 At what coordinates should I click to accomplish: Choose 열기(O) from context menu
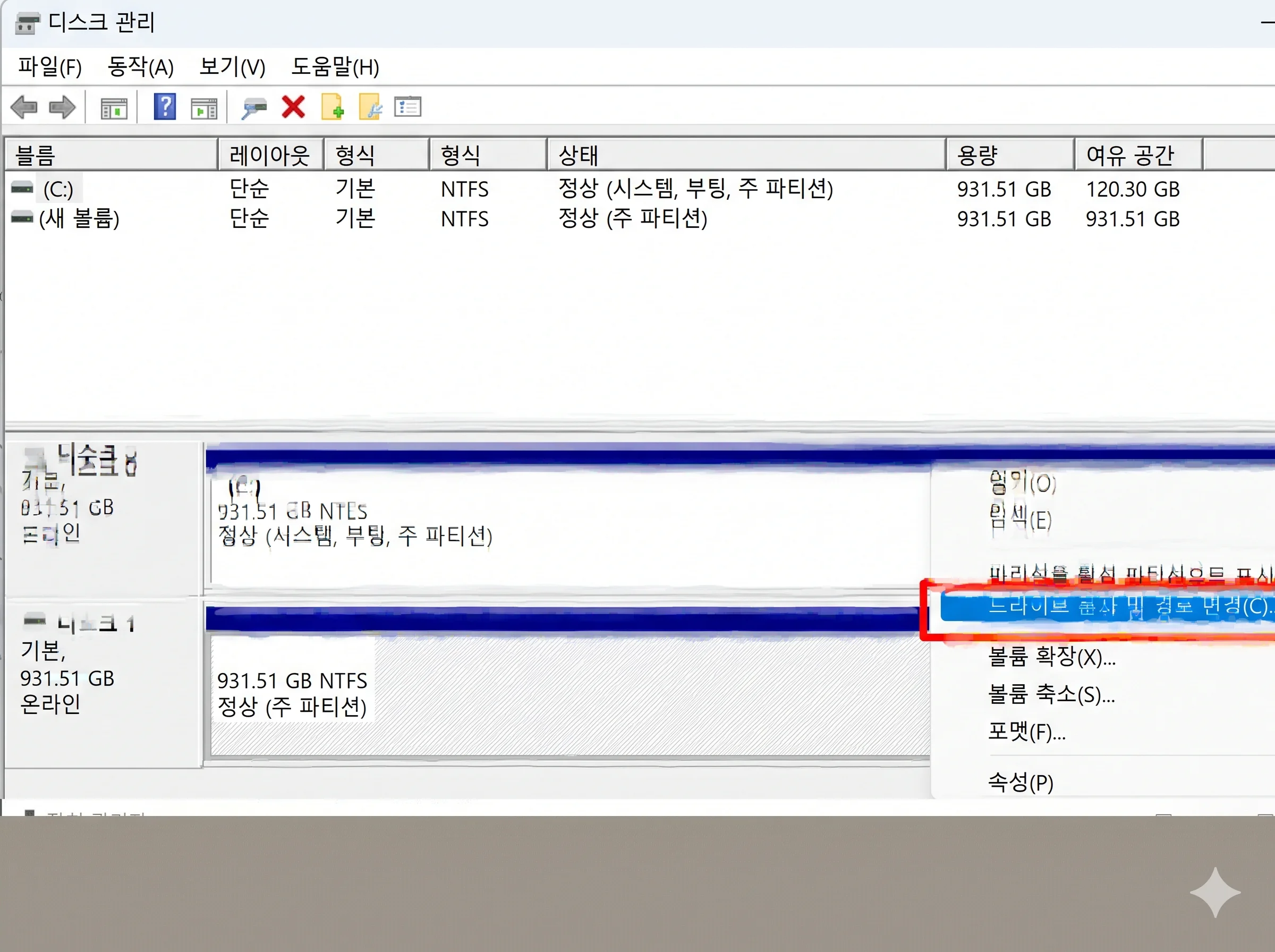tap(1023, 483)
